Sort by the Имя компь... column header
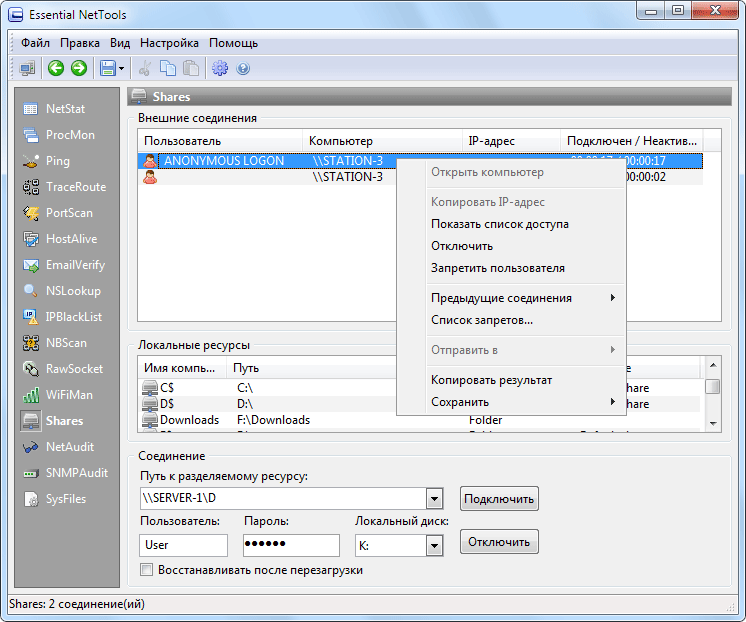Screen dimensions: 746x622 tap(183, 368)
